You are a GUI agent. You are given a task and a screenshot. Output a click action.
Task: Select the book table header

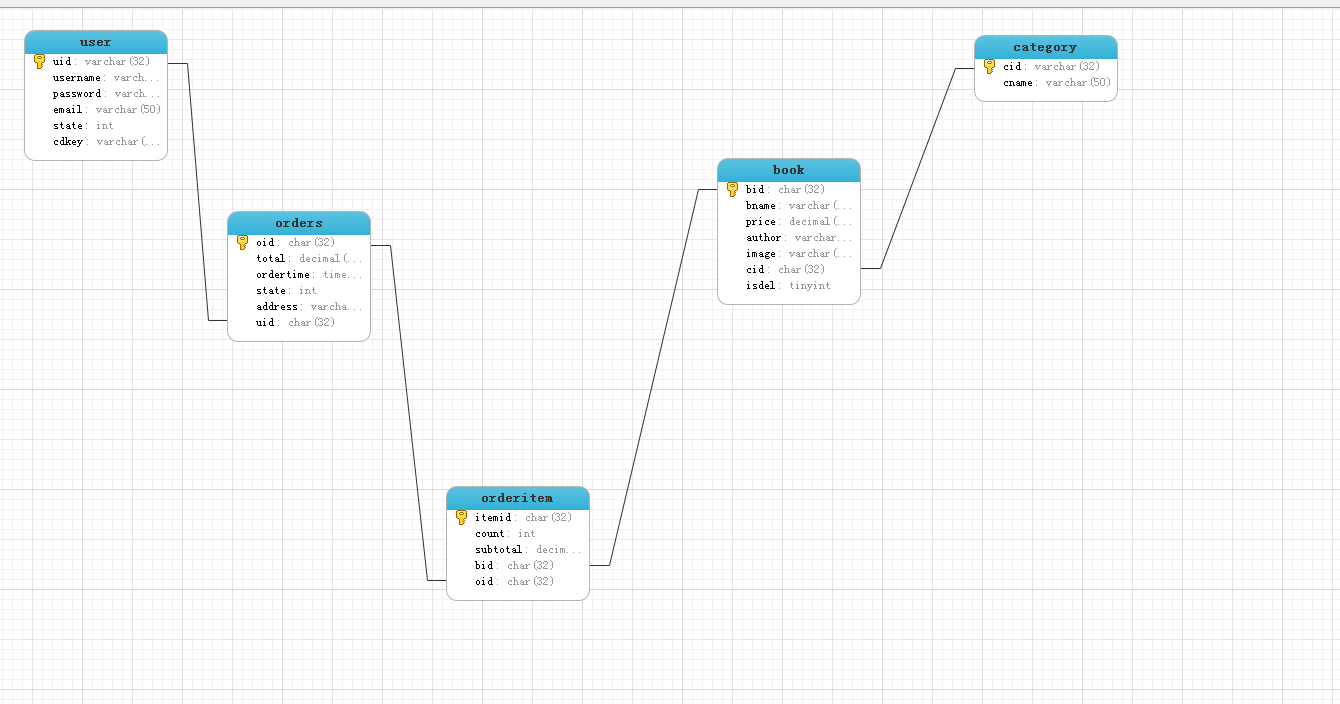pyautogui.click(x=789, y=170)
